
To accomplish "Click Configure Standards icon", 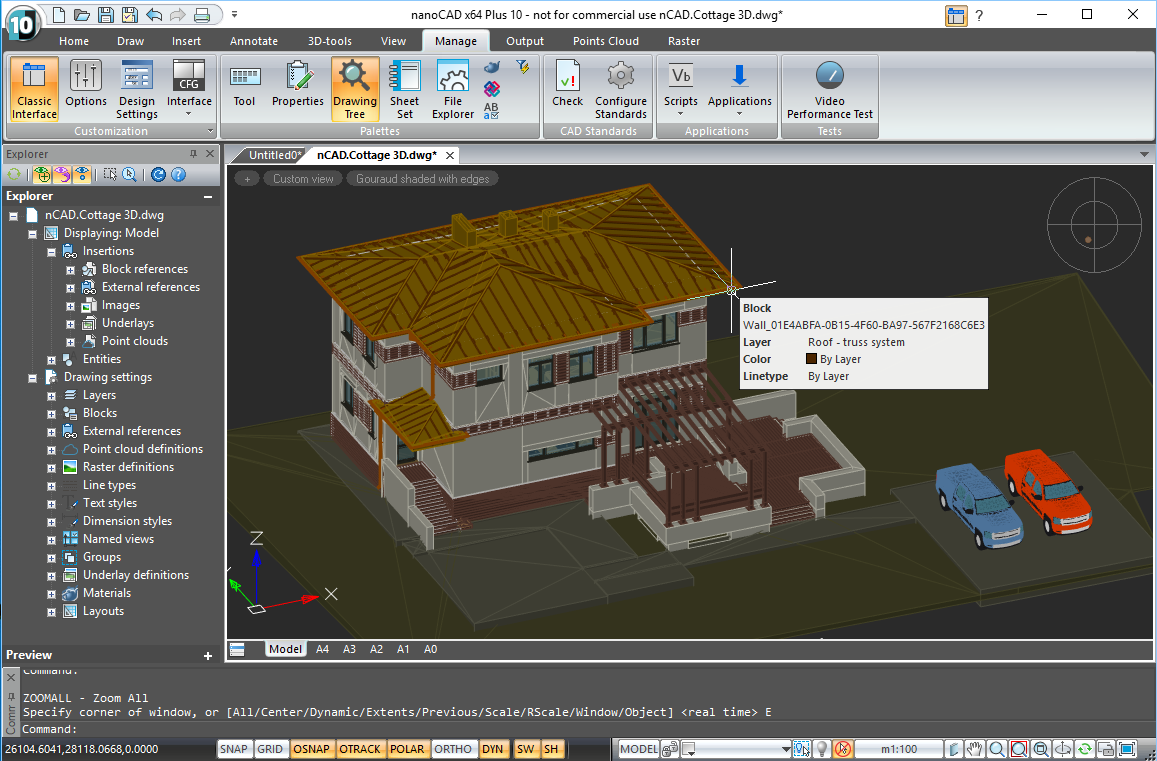I will point(621,89).
